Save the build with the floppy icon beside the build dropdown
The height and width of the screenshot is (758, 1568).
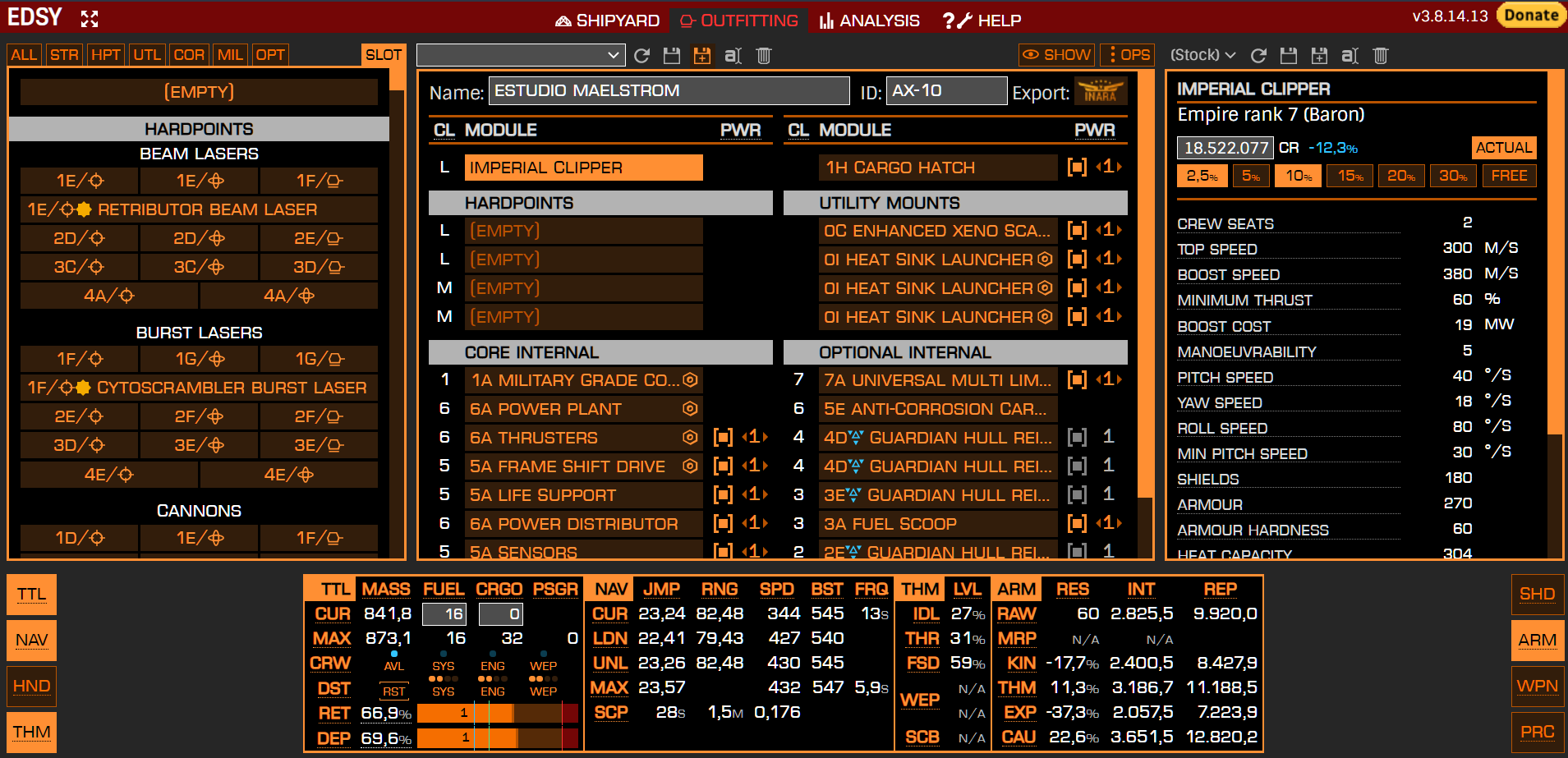click(x=672, y=56)
